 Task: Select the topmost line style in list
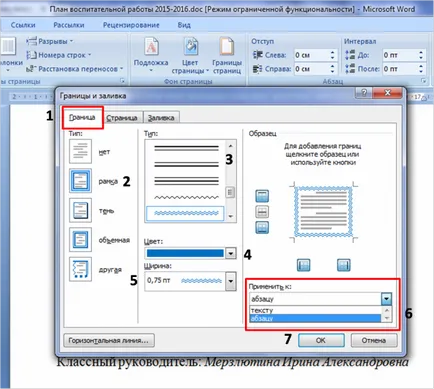click(x=186, y=148)
